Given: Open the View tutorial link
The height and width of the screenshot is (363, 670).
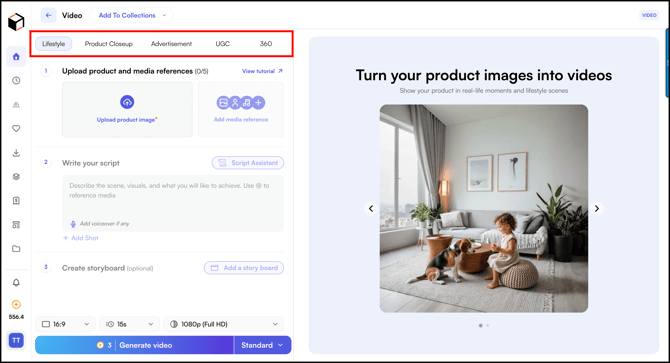Looking at the screenshot, I should click(262, 71).
